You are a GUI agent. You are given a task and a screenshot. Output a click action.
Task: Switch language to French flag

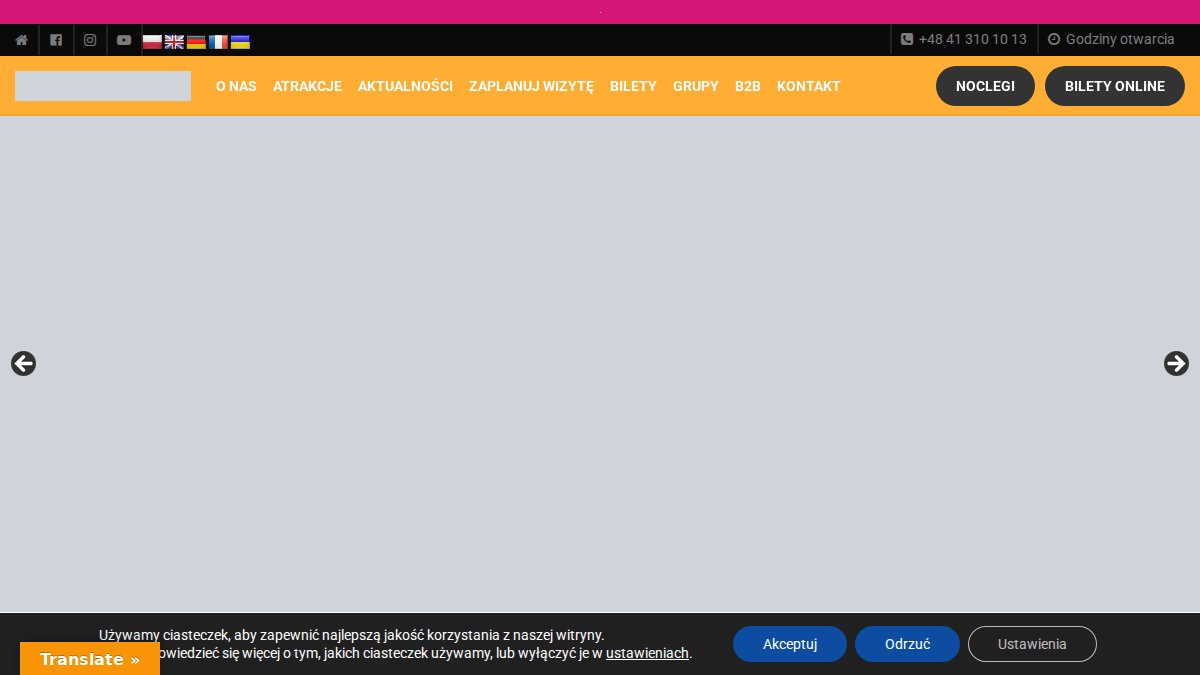click(218, 42)
